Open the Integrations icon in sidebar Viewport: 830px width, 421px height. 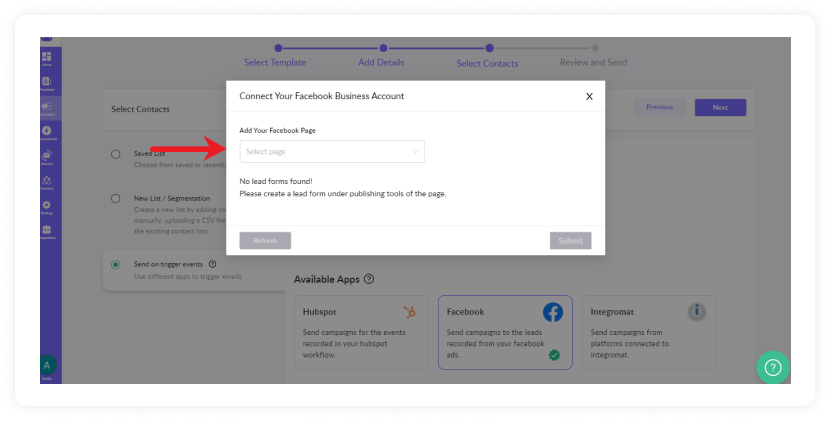point(47,231)
